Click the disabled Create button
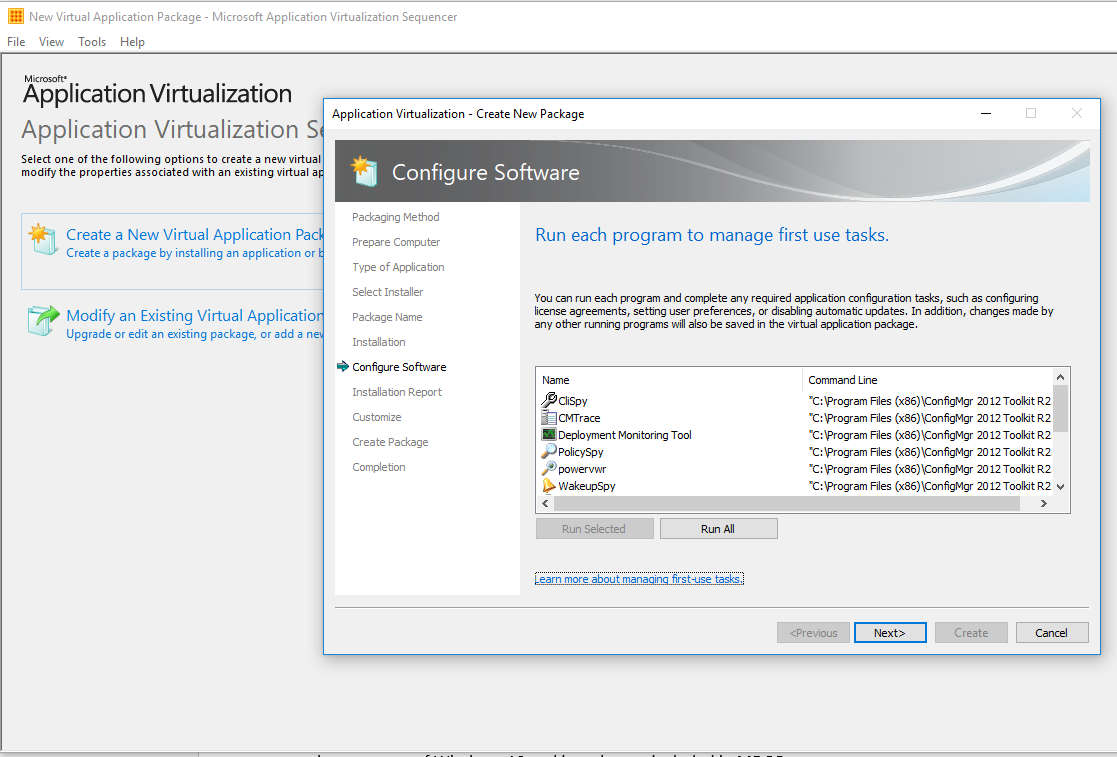 [x=971, y=632]
